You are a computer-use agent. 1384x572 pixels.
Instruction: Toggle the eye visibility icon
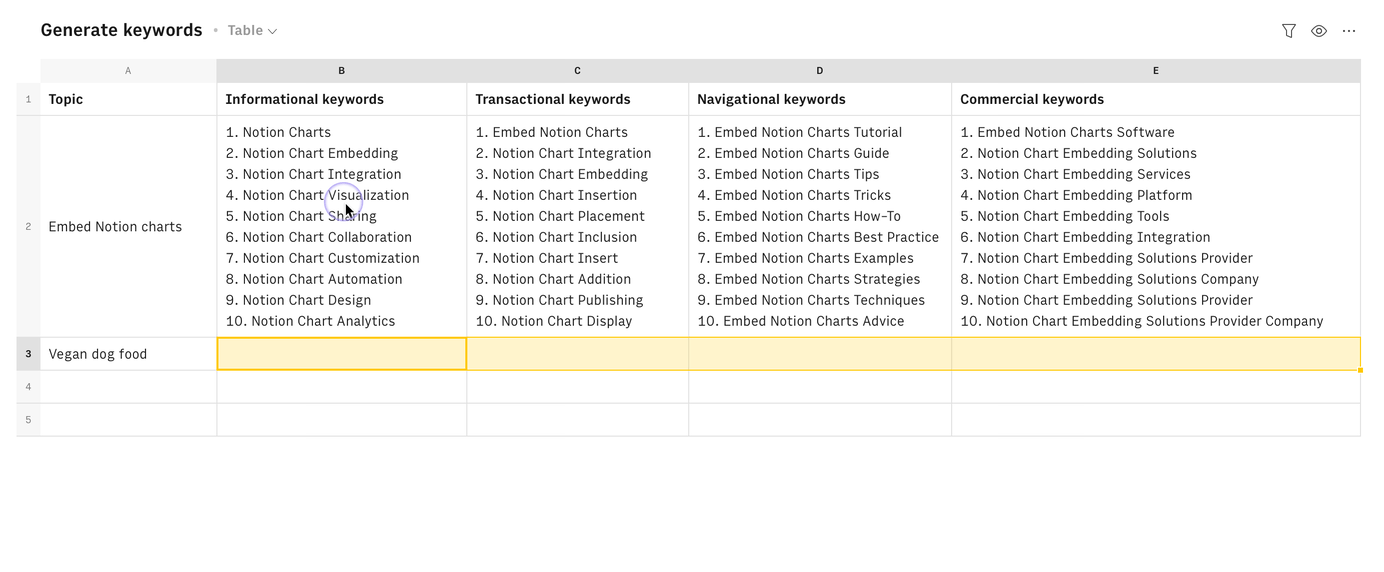(x=1319, y=31)
